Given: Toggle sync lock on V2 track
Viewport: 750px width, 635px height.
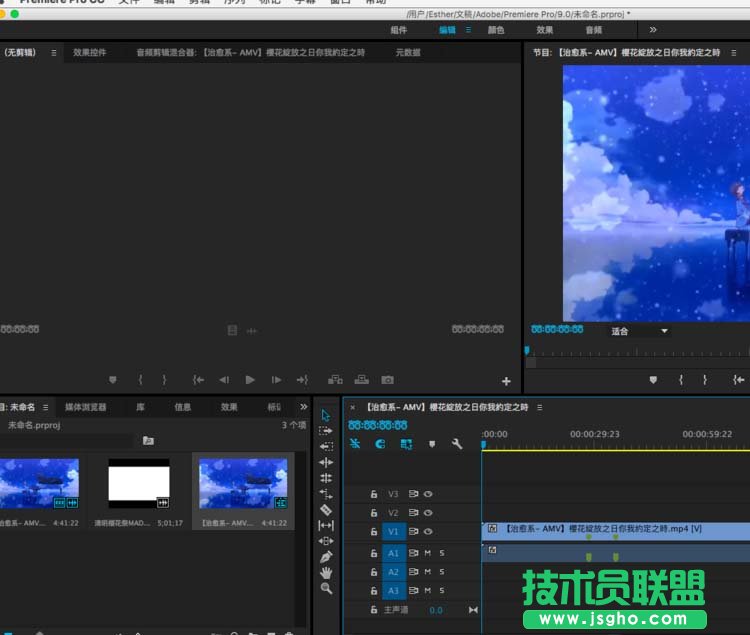Looking at the screenshot, I should [413, 513].
